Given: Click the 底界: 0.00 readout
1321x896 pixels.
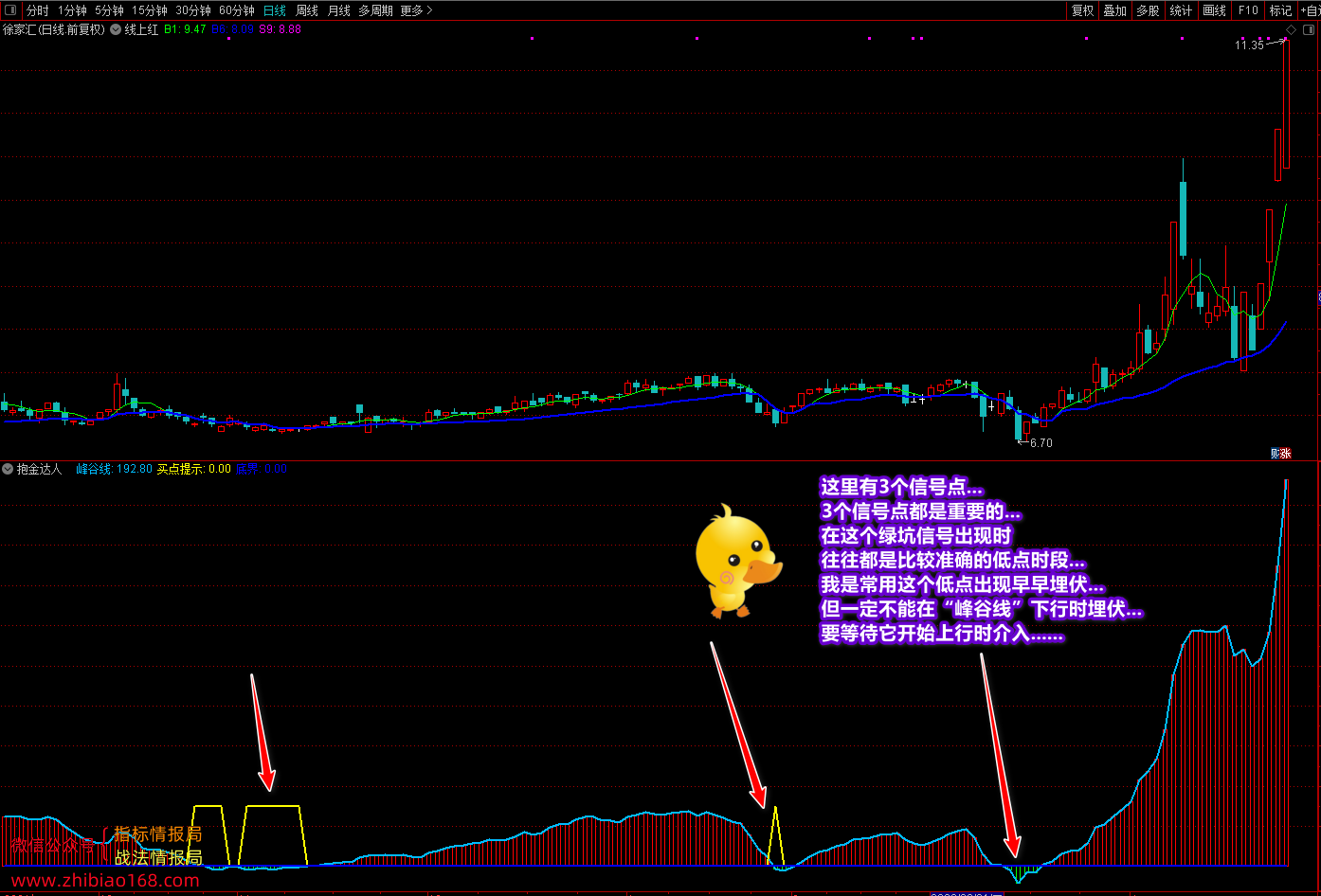Looking at the screenshot, I should point(261,469).
